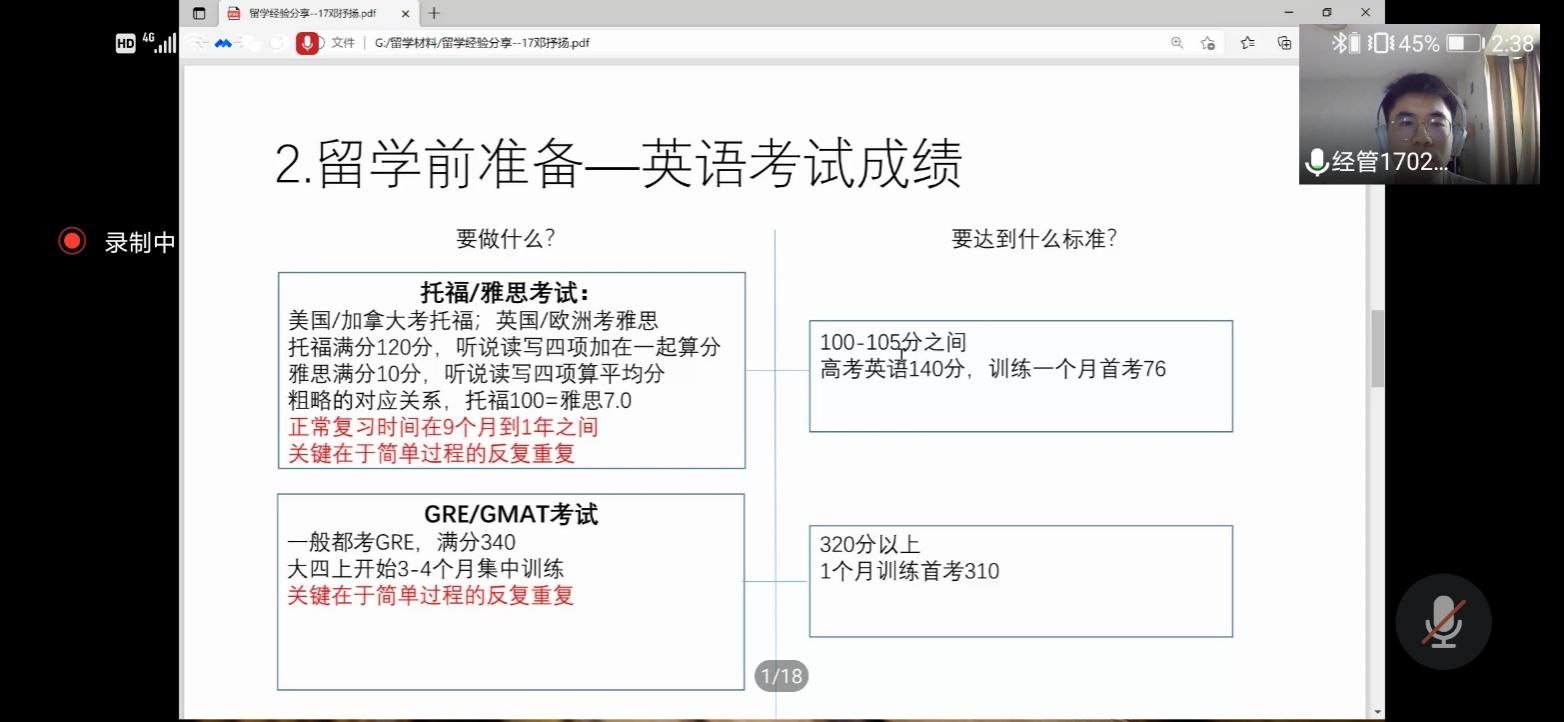This screenshot has width=1564, height=722.
Task: Click the 要达到什么标准？ column header
Action: [x=1034, y=239]
